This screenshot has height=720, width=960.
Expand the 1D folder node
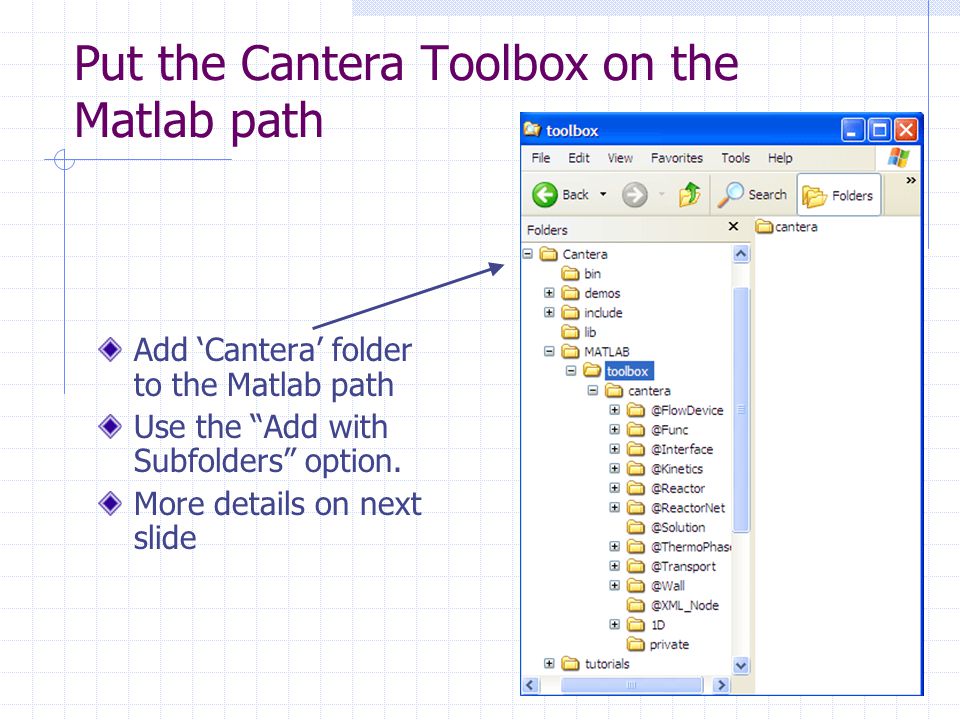[x=614, y=624]
